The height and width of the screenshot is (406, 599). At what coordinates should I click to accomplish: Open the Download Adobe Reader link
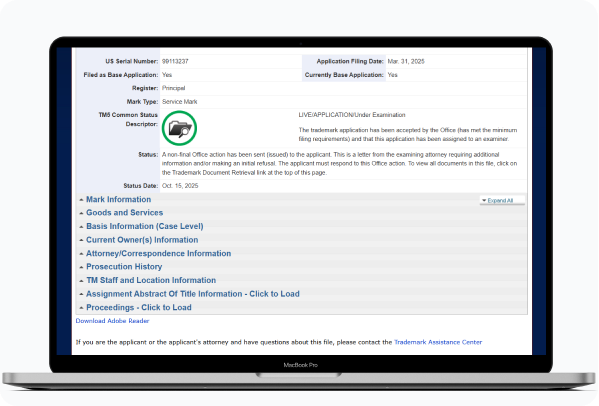112,321
